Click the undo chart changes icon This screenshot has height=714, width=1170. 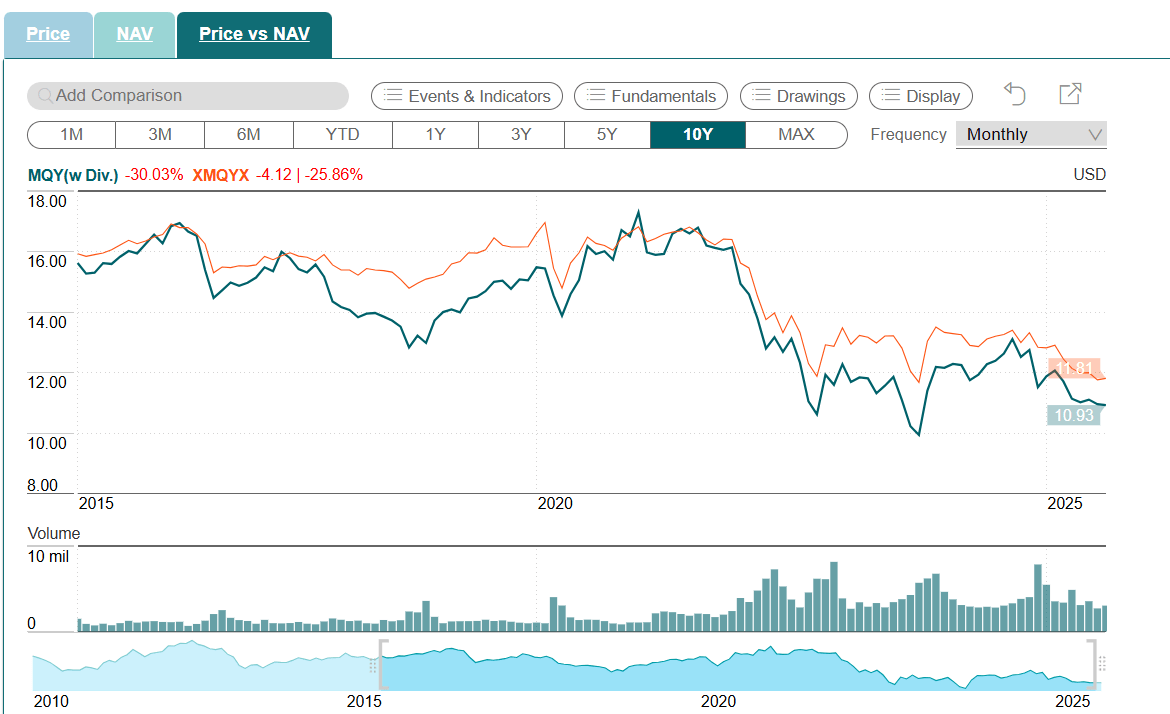pyautogui.click(x=1014, y=93)
